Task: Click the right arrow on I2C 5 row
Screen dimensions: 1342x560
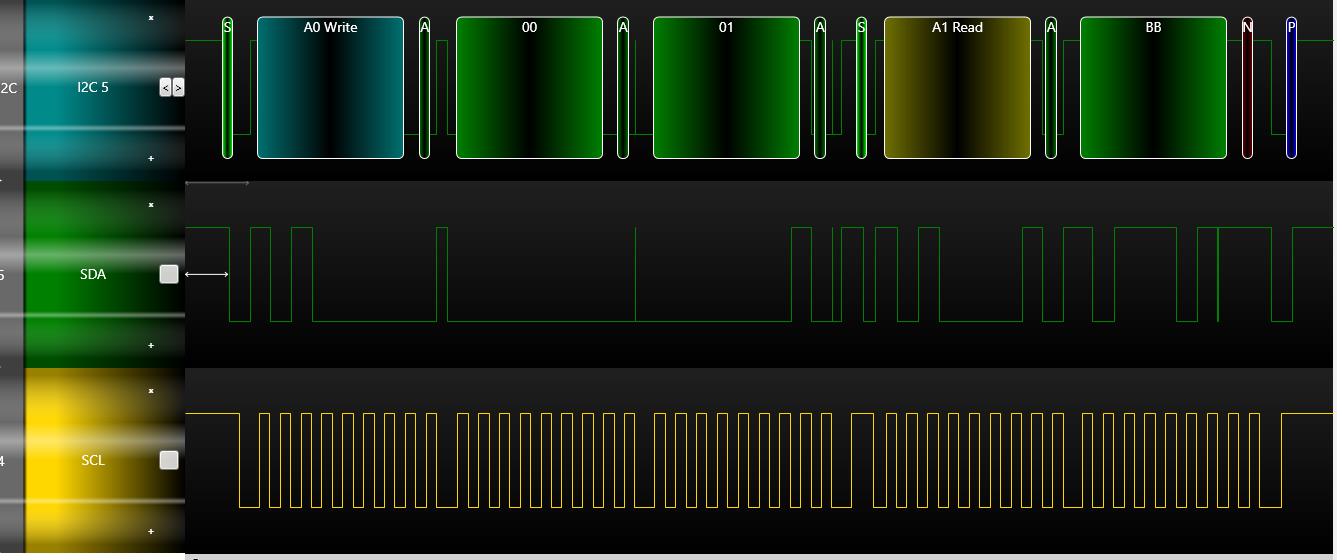Action: (x=178, y=88)
